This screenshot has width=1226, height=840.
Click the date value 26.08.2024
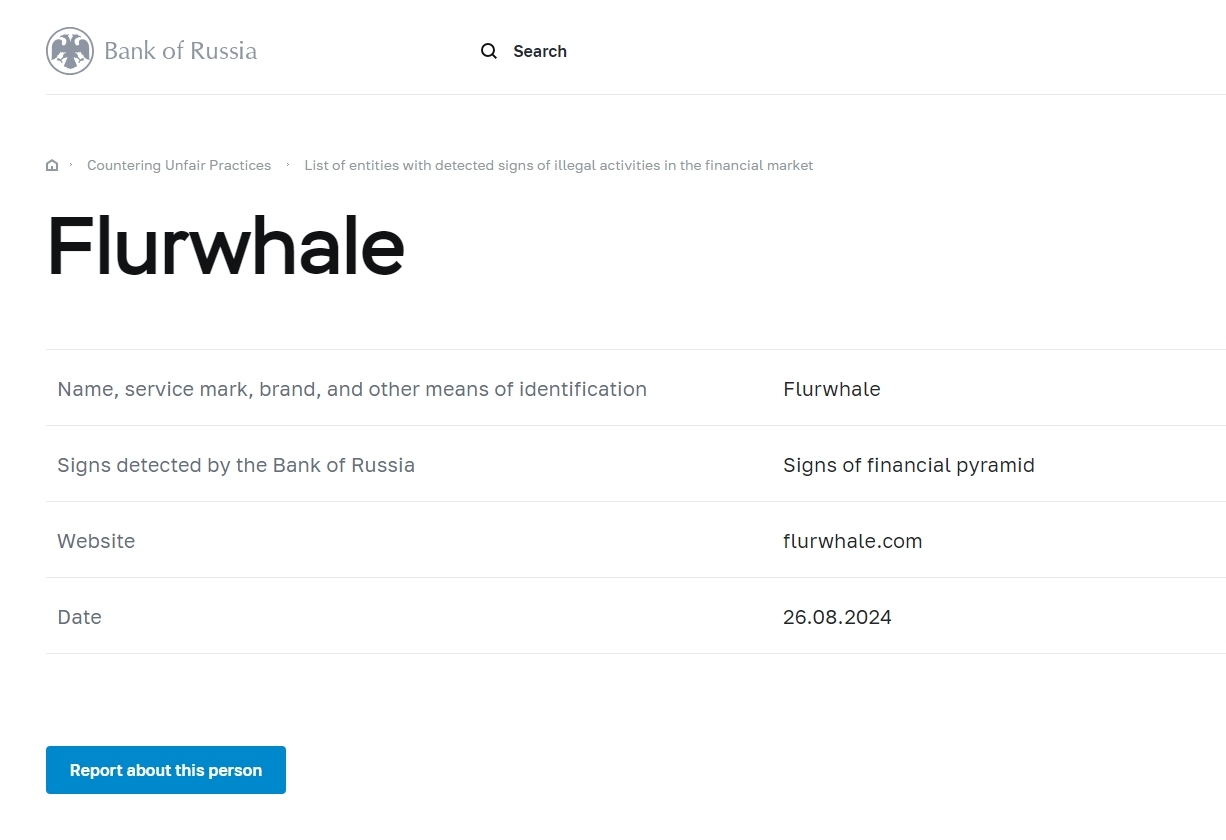837,617
